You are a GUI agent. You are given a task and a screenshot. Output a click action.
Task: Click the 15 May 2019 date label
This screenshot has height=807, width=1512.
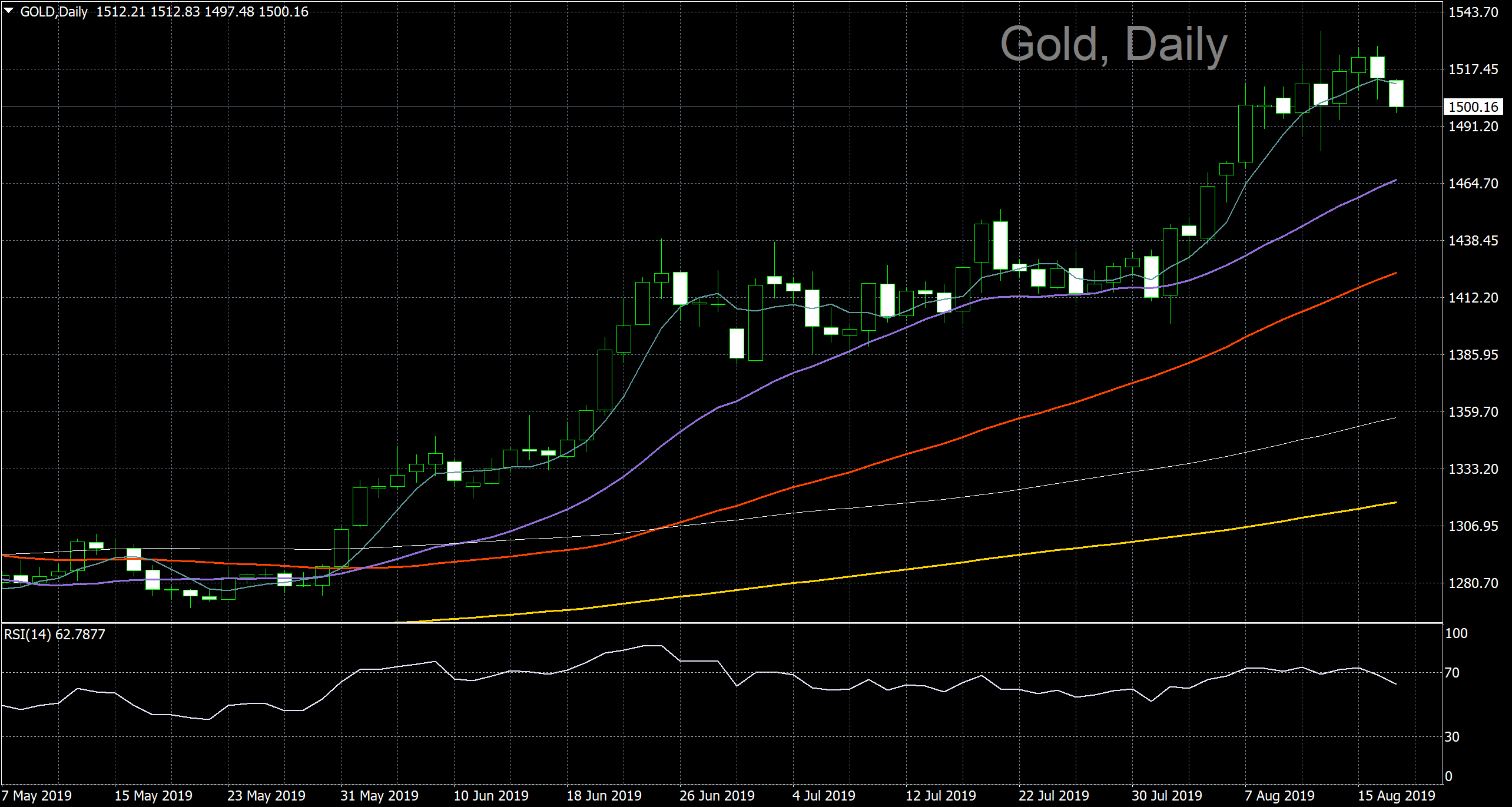click(153, 796)
